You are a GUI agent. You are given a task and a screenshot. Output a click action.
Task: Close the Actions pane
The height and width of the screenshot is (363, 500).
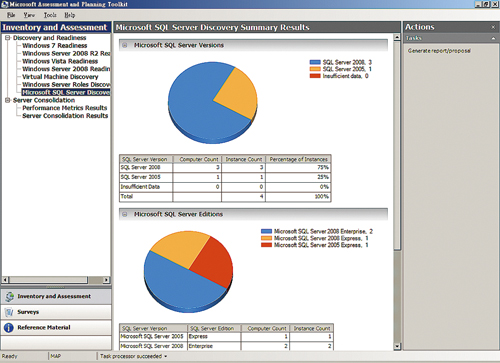[493, 27]
